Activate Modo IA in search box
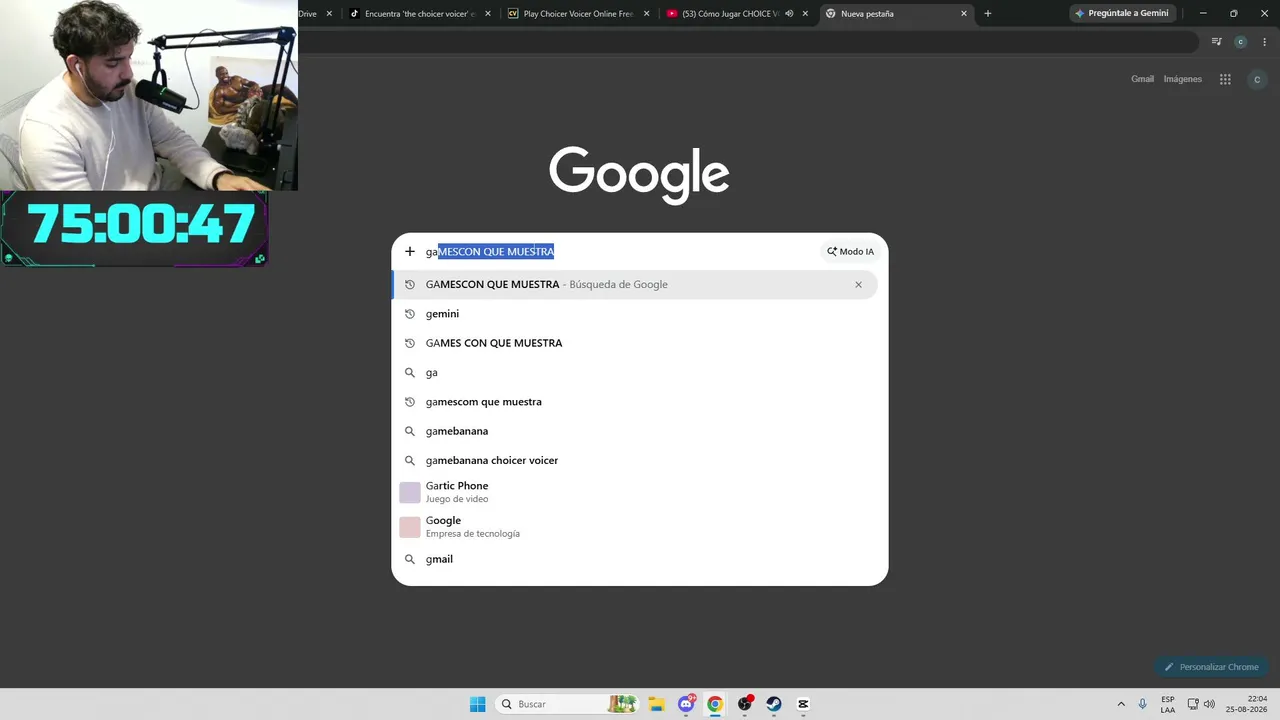1280x720 pixels. (x=850, y=252)
